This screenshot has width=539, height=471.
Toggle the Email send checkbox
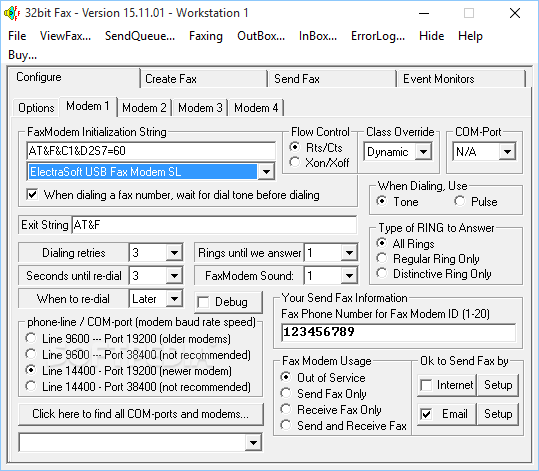click(x=427, y=414)
